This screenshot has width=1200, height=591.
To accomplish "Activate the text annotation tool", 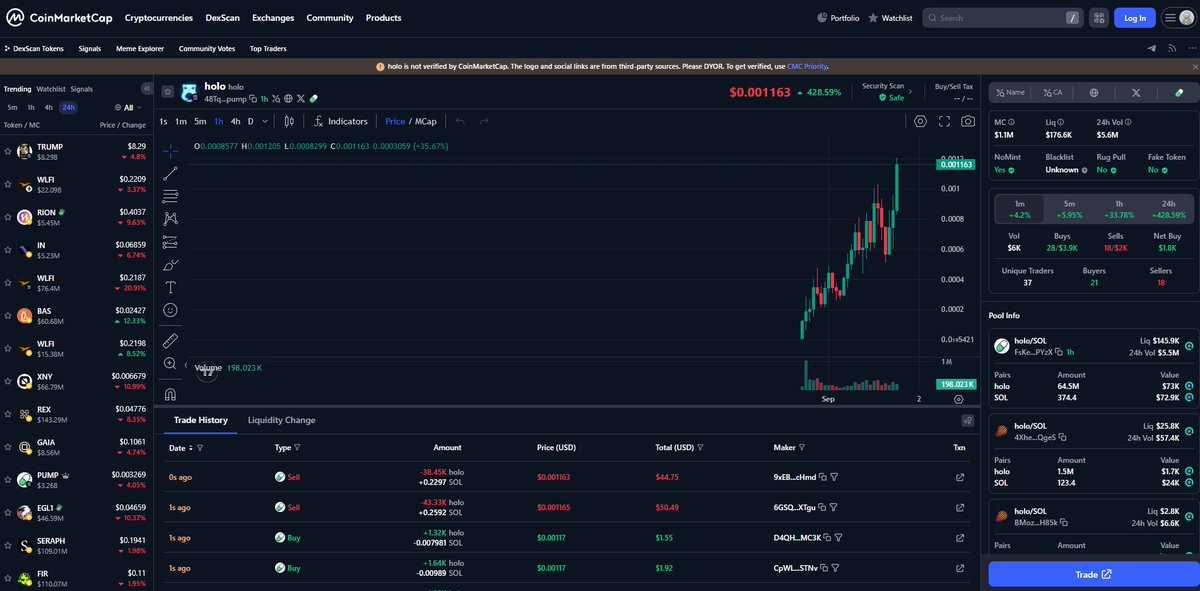I will point(170,288).
